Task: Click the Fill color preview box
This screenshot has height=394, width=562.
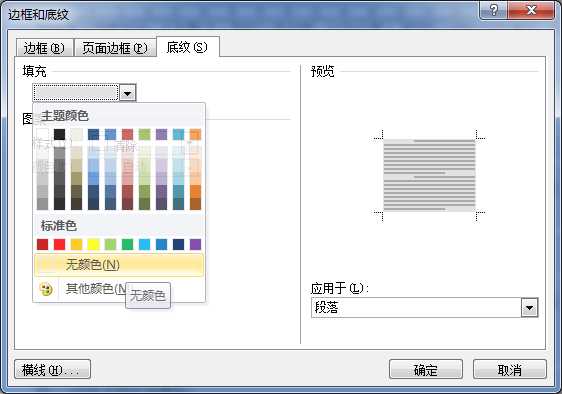Action: 76,93
